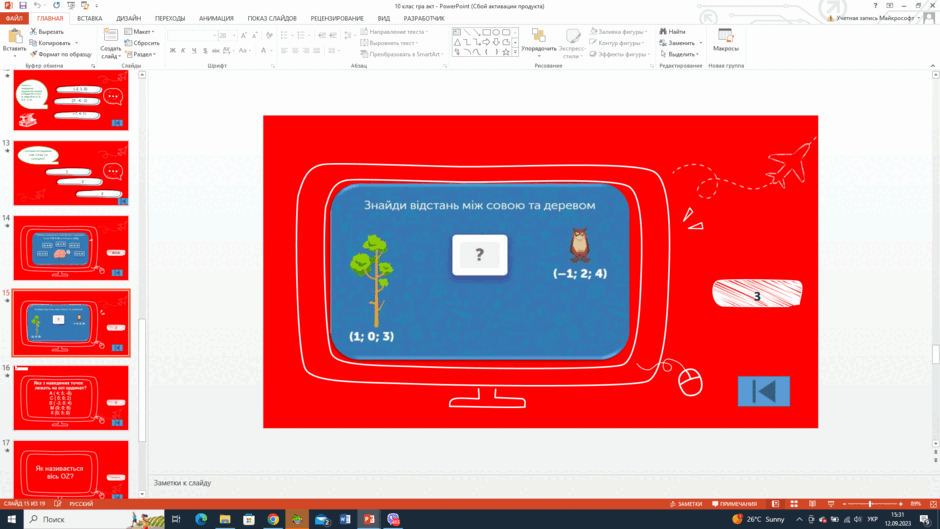Switch to Normal view in status bar

point(775,504)
